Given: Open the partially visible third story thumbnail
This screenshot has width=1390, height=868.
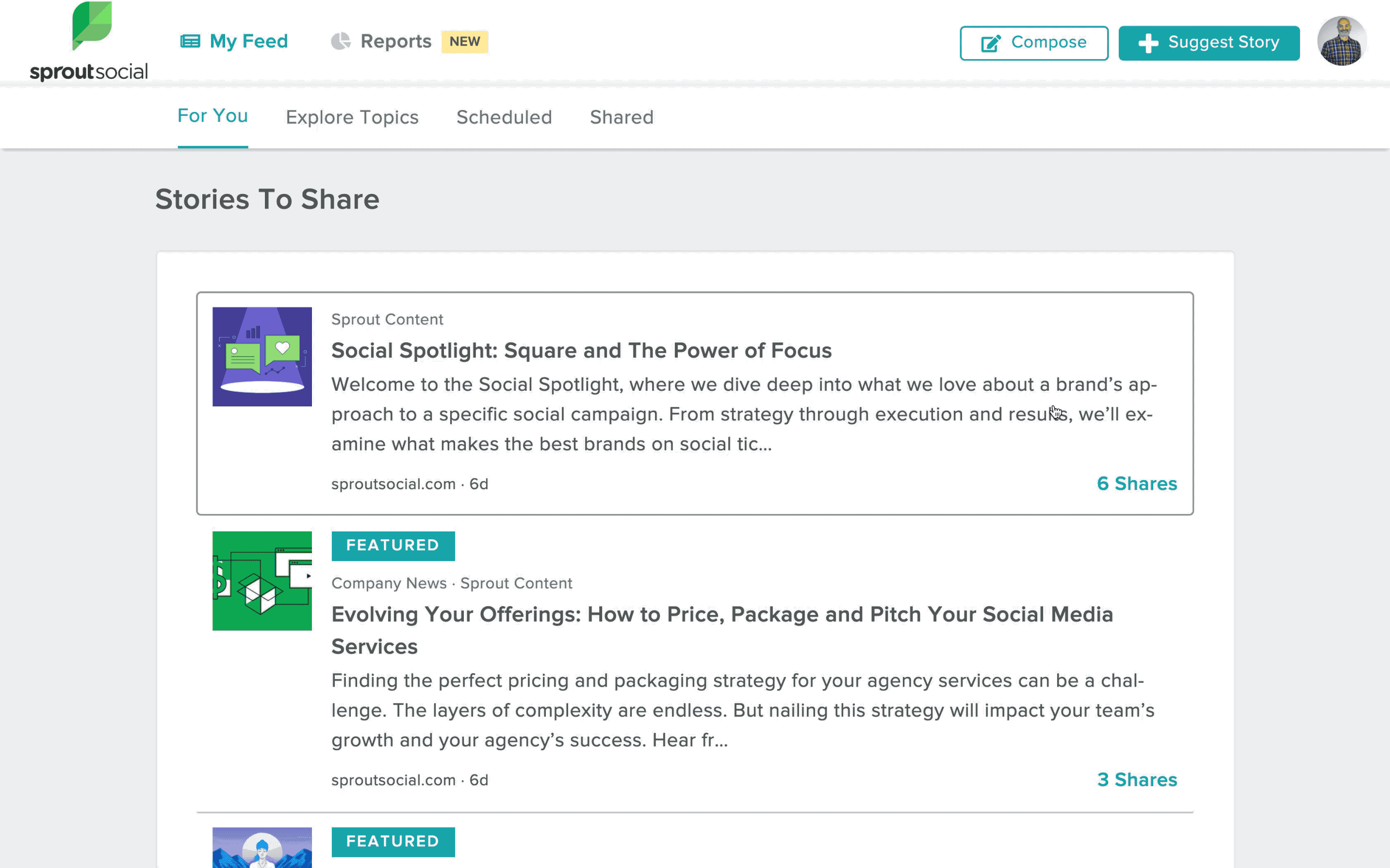Looking at the screenshot, I should (262, 847).
